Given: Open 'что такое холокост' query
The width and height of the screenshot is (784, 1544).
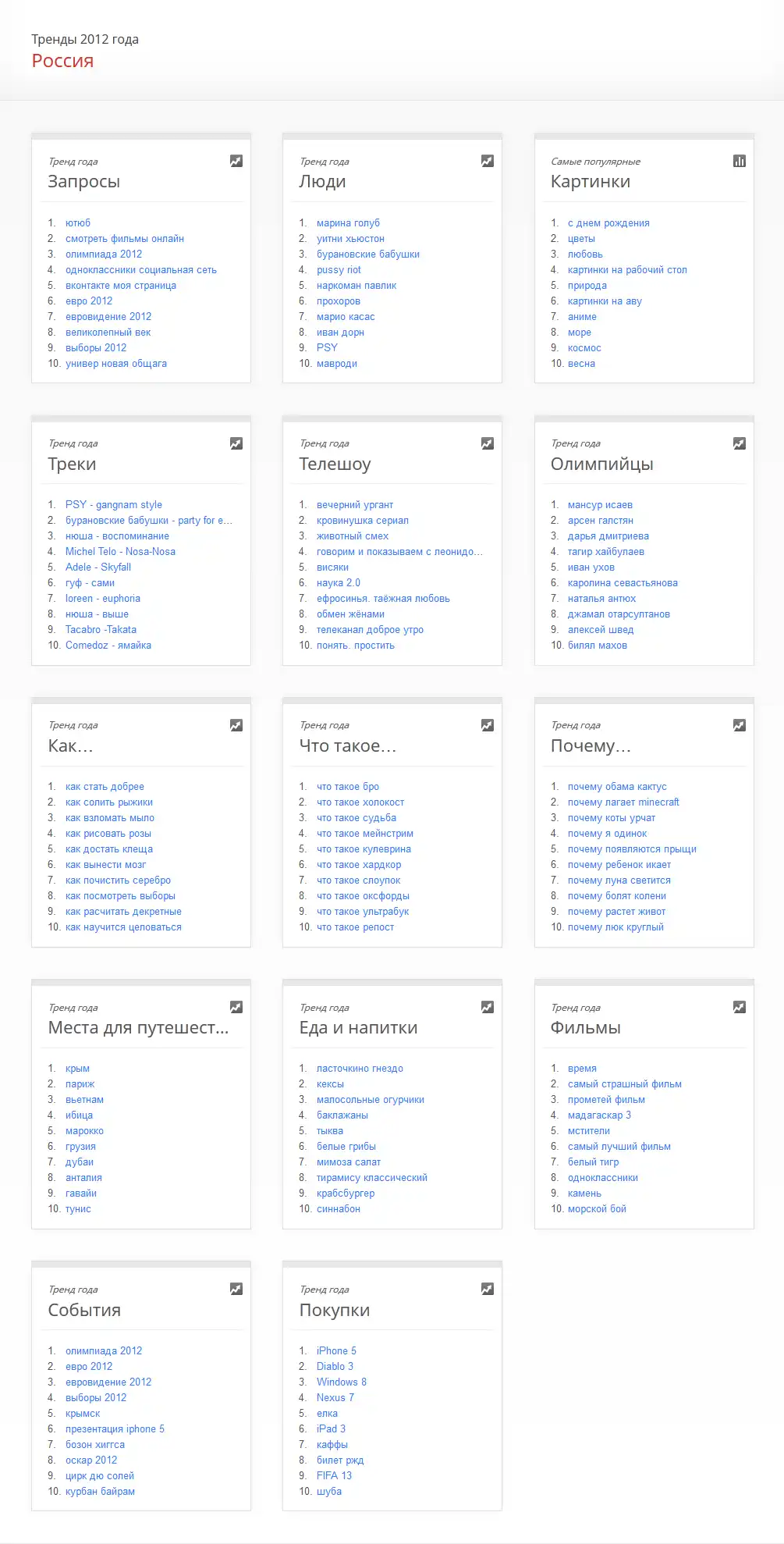Looking at the screenshot, I should (360, 802).
